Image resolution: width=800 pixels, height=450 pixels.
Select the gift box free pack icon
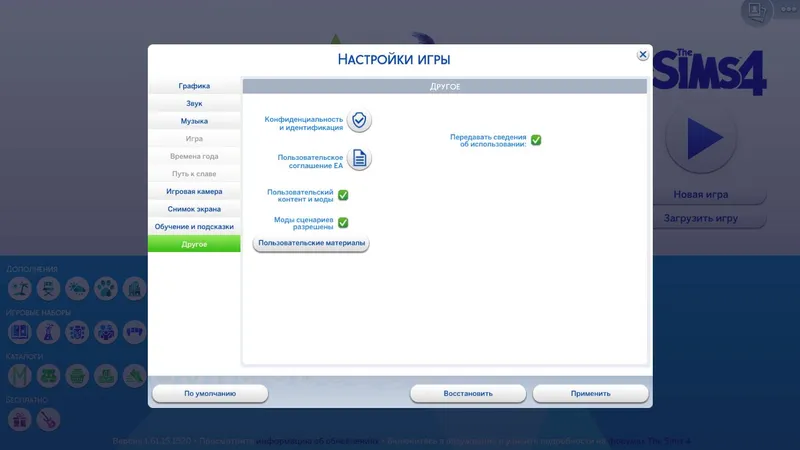[x=20, y=420]
